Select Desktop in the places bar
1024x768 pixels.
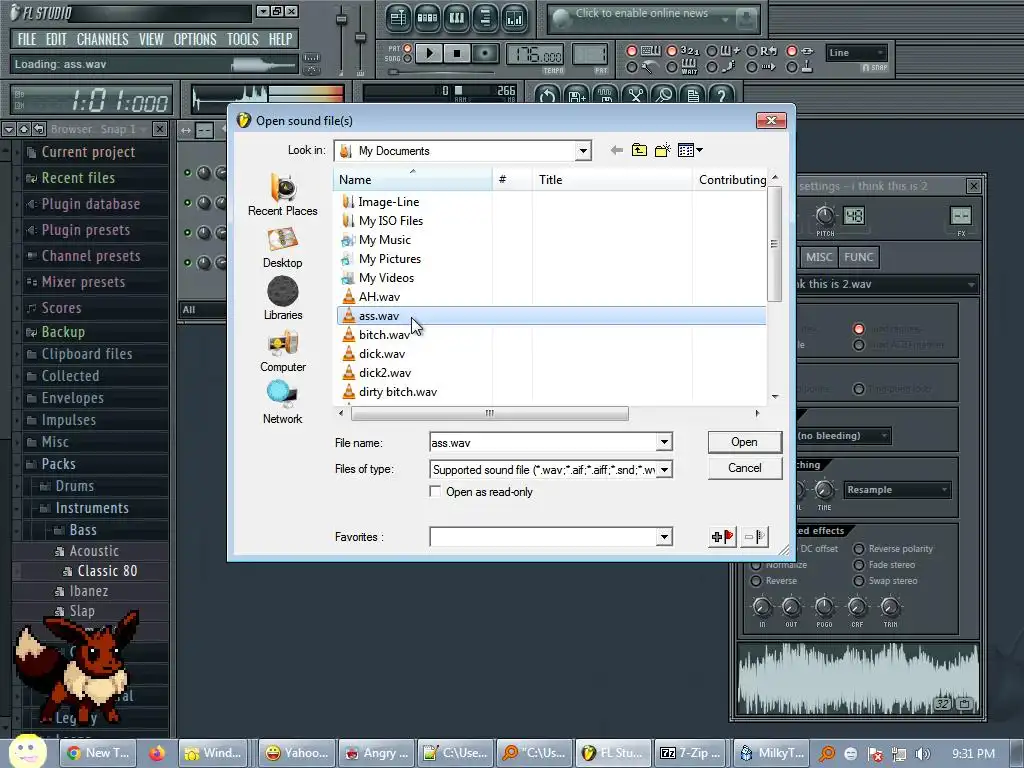coord(282,248)
